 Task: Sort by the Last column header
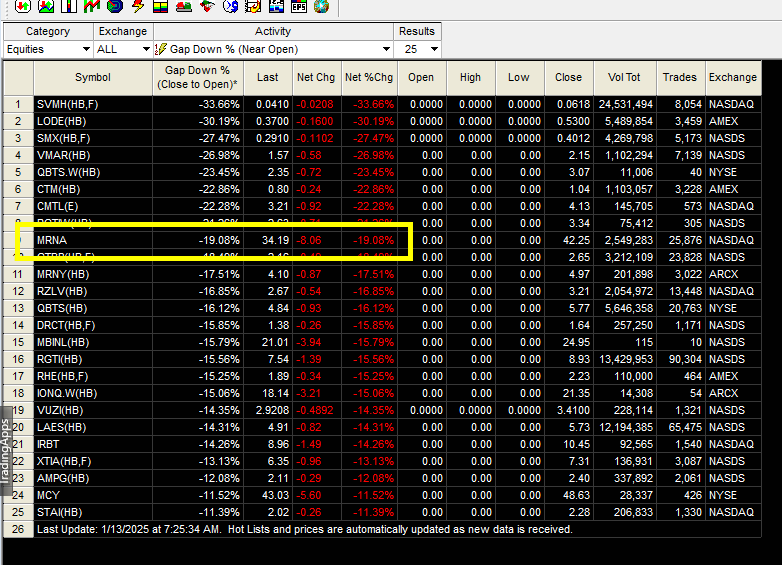click(x=268, y=77)
